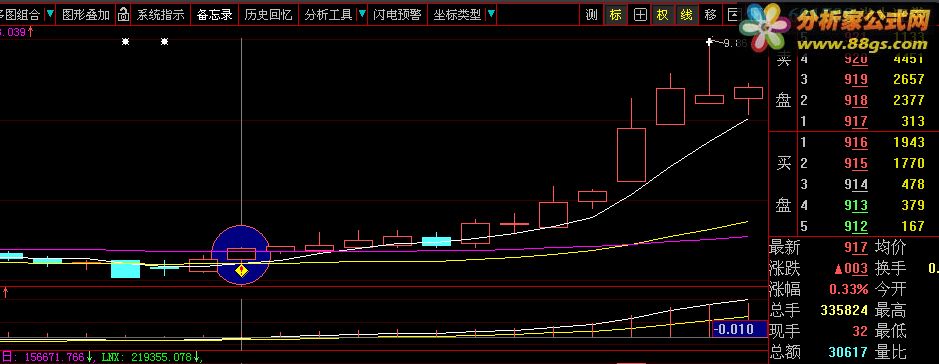Click the 系统指示 button

(x=160, y=15)
